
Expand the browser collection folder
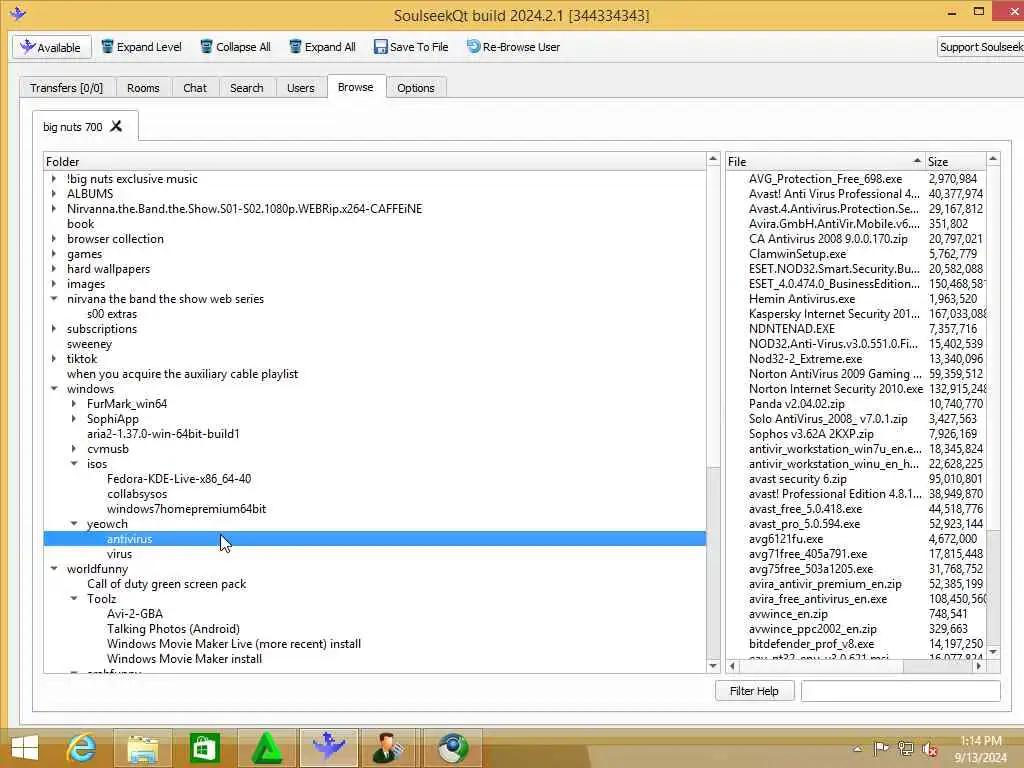pyautogui.click(x=54, y=238)
